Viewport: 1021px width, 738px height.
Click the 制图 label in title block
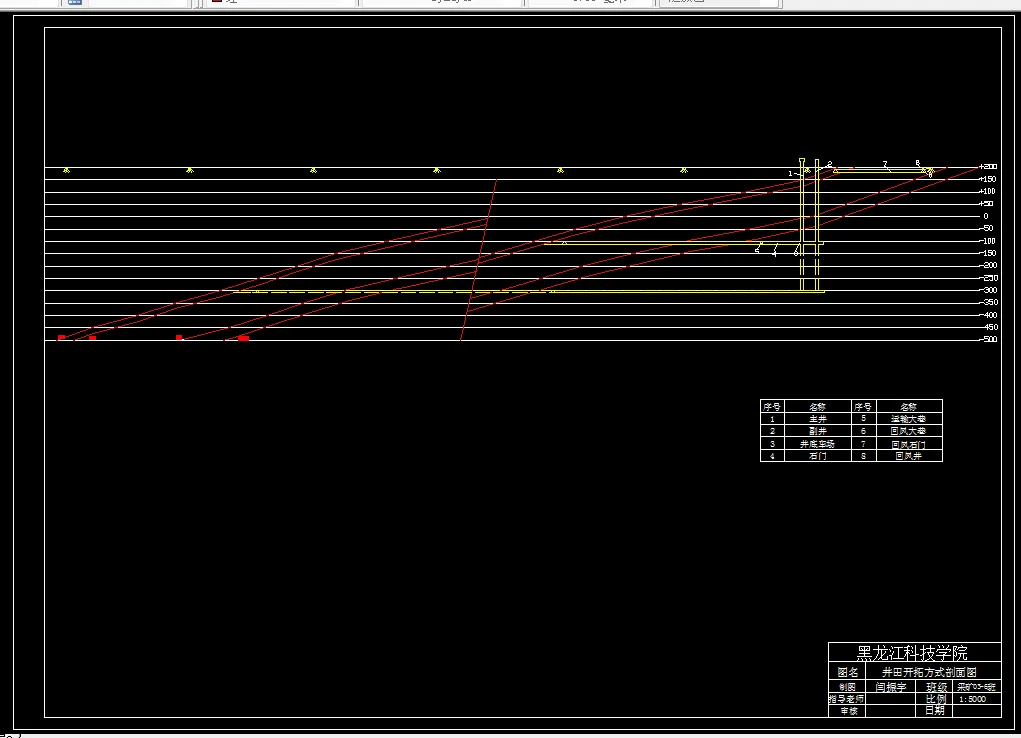[847, 687]
